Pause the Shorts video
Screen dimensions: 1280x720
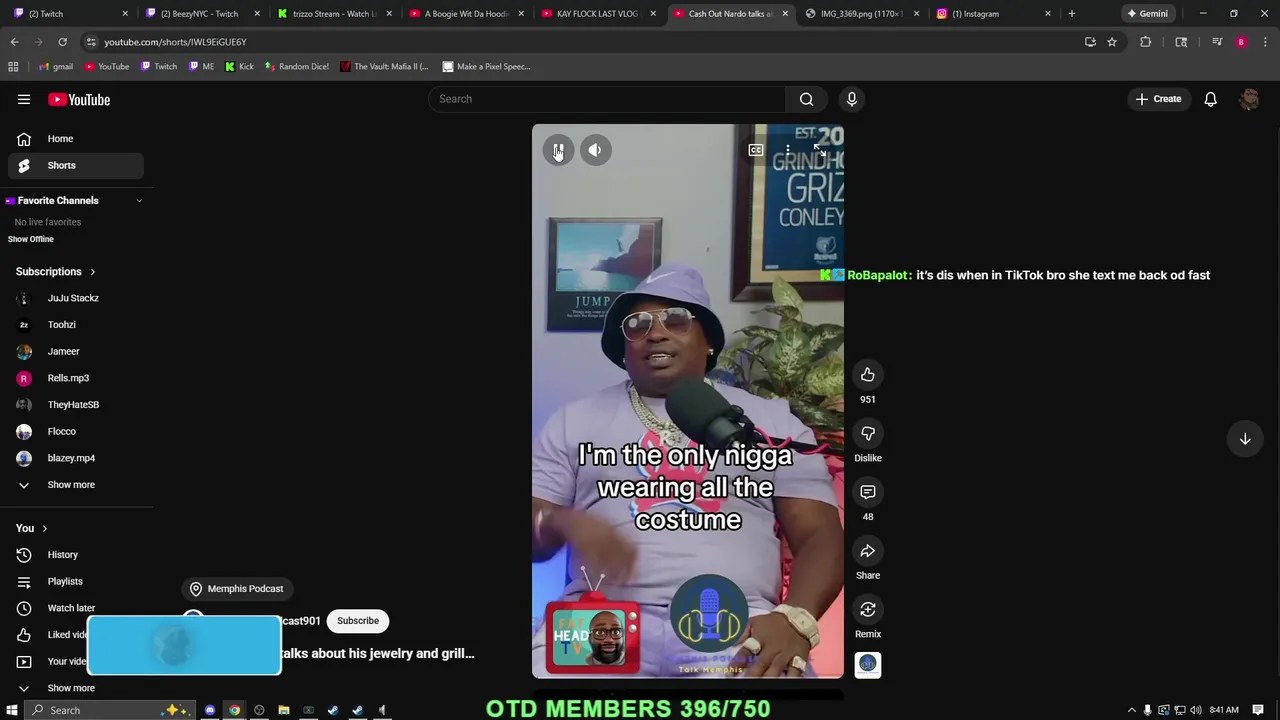tap(558, 150)
